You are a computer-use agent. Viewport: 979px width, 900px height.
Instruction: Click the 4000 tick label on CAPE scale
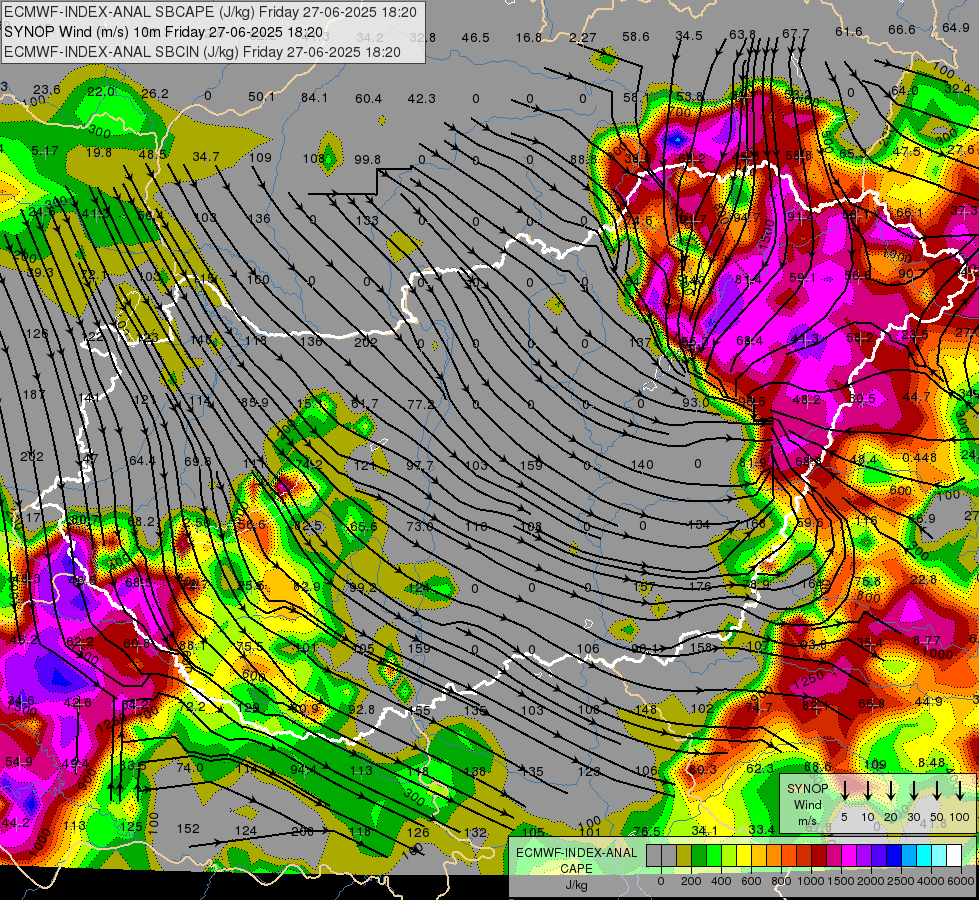click(931, 881)
